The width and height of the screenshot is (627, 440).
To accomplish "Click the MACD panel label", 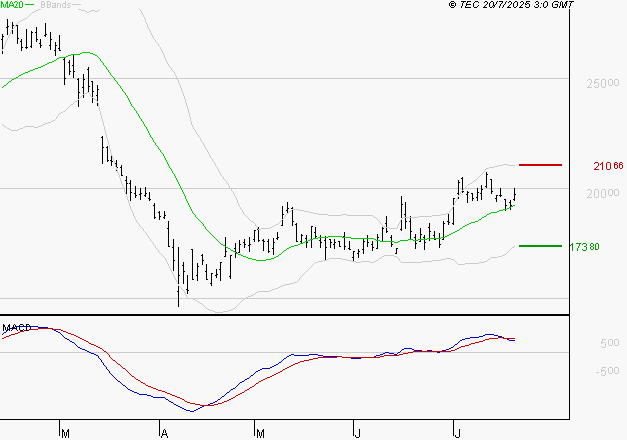I will 16,328.
